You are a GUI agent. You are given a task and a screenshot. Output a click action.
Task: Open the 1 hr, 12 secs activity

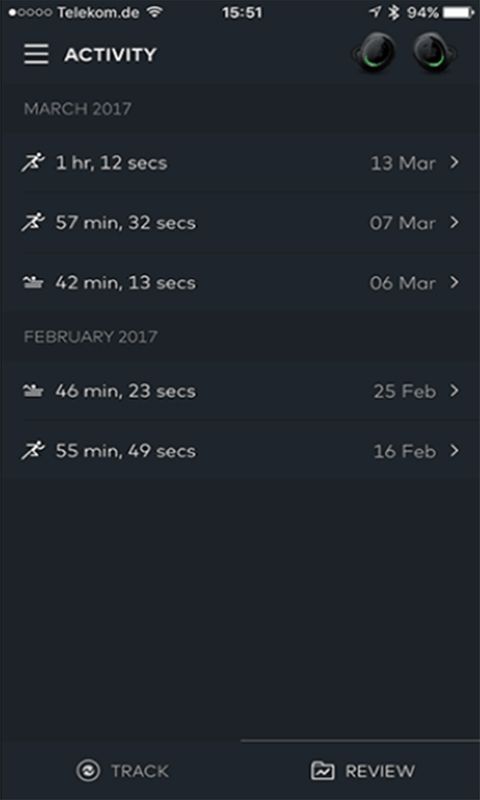coord(240,163)
